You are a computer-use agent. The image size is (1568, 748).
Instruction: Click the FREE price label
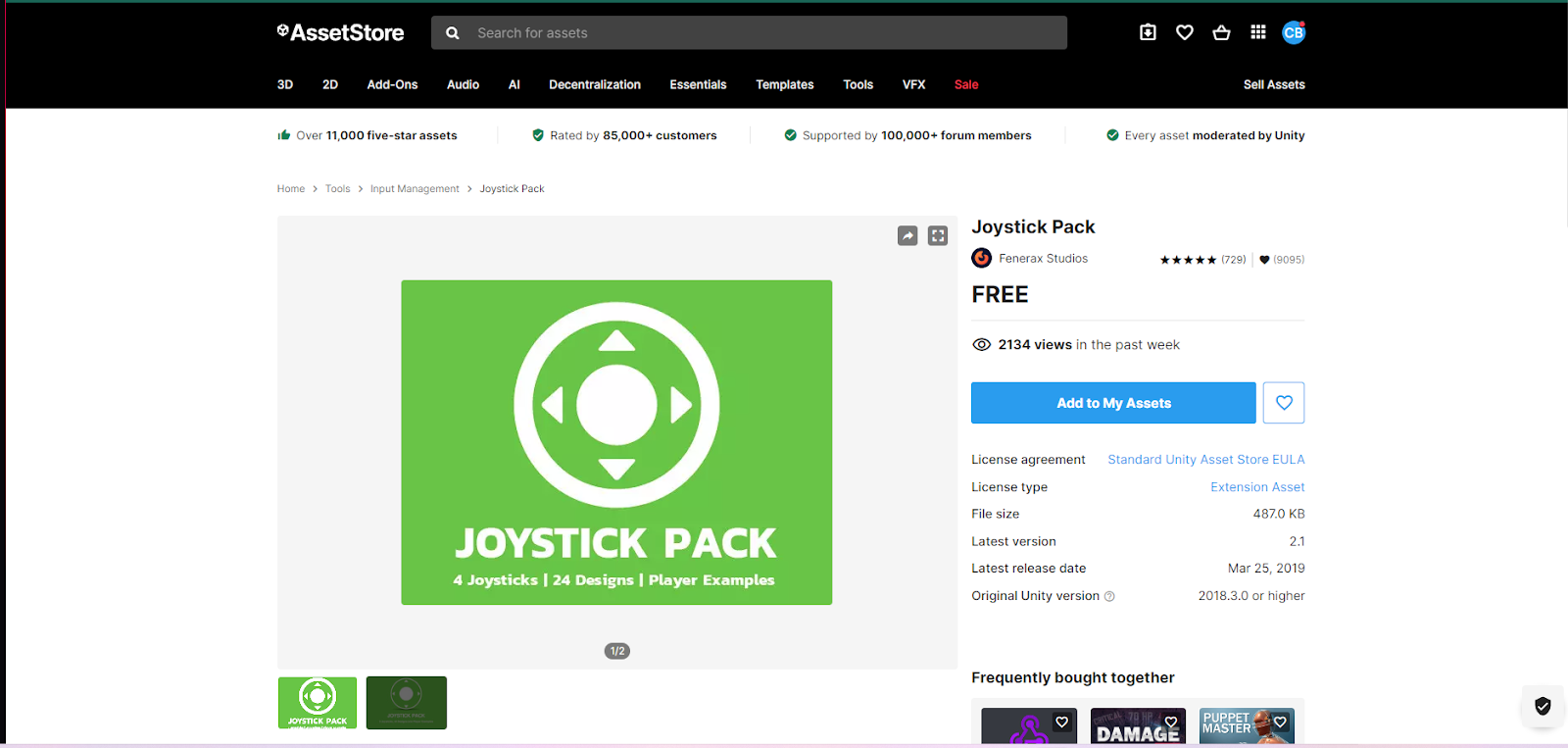pos(1000,295)
